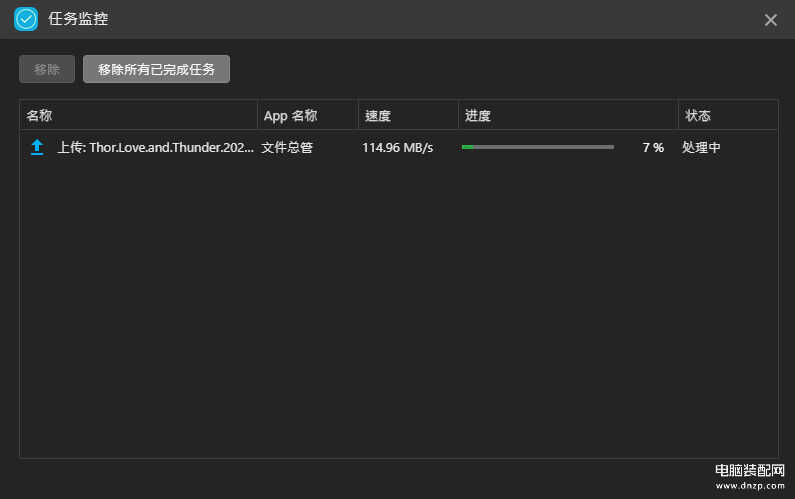The image size is (795, 499).
Task: Sort by the App 名称 column header
Action: tap(308, 116)
